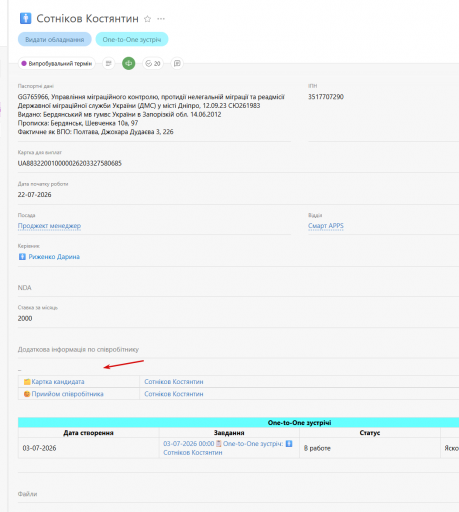The image size is (459, 512).
Task: Click the folder icon beside Картка кандидата
Action: pos(27,382)
